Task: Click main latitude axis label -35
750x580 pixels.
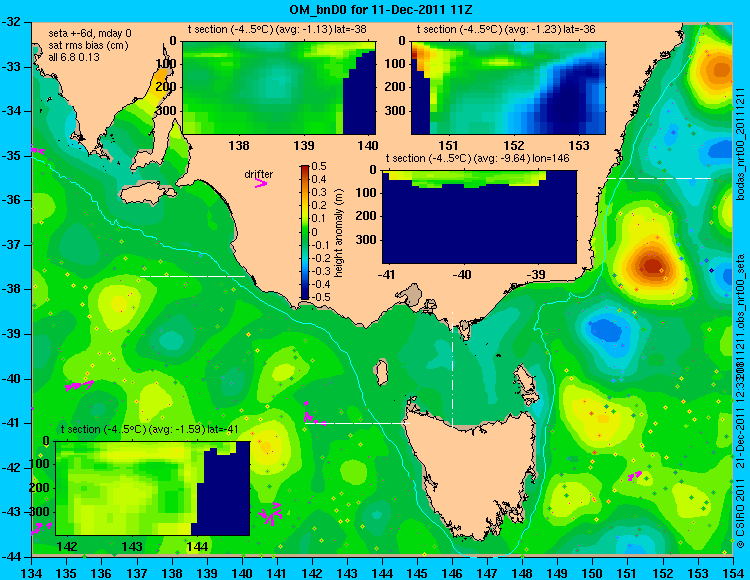Action: [13, 156]
